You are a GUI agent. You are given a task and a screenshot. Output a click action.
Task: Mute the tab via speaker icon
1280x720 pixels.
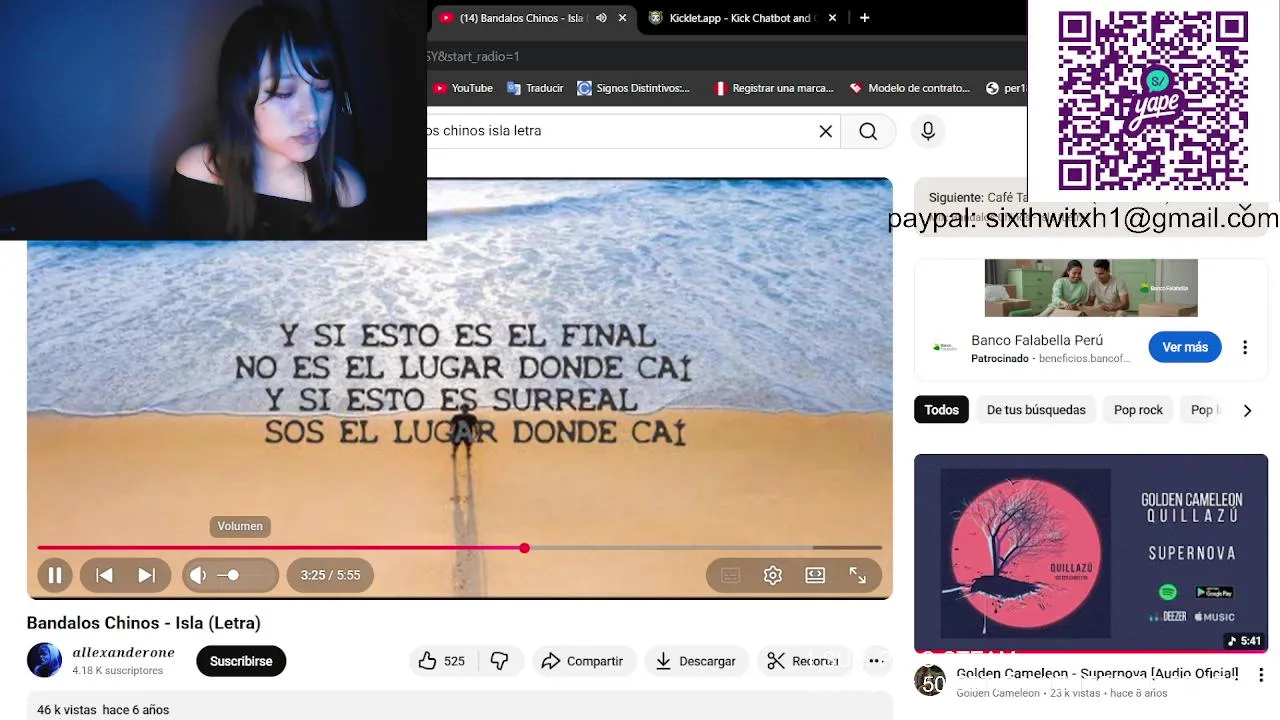601,18
